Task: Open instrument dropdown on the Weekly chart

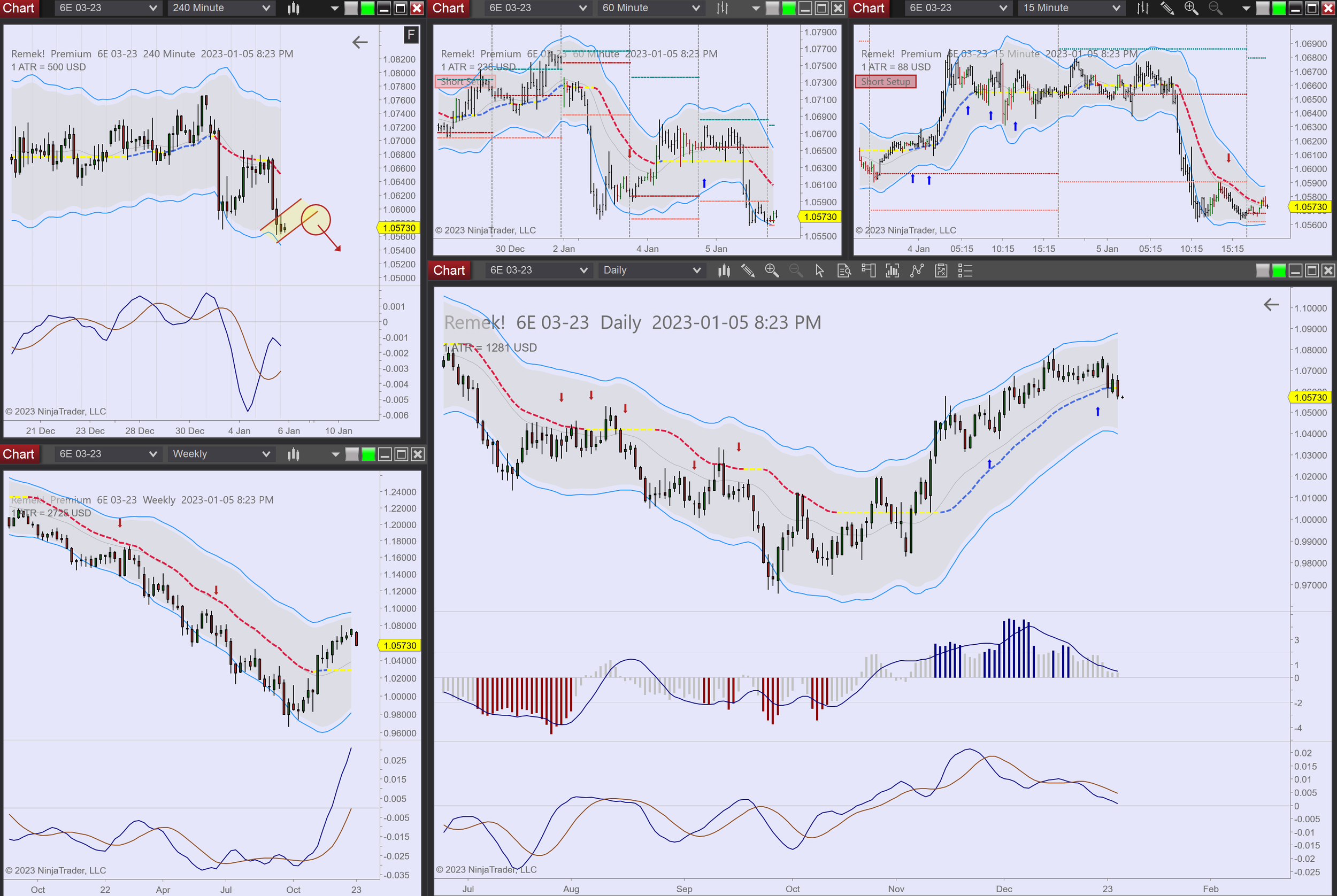Action: [152, 454]
